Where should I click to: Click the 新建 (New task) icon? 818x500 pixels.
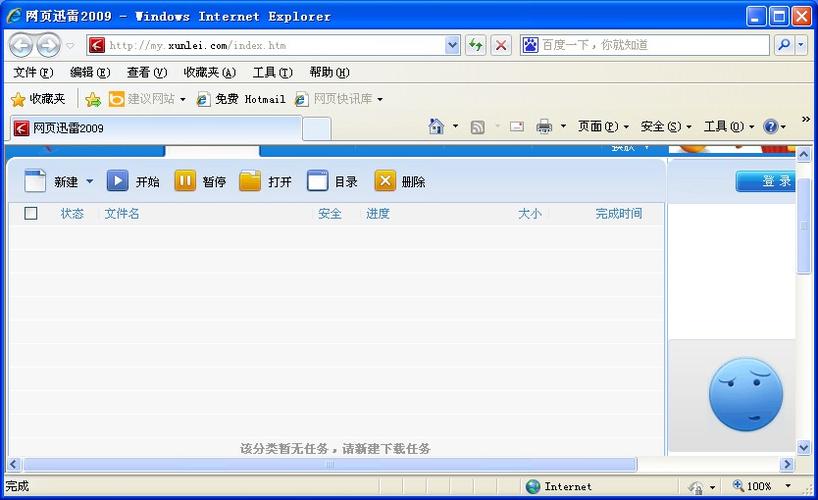[35, 181]
